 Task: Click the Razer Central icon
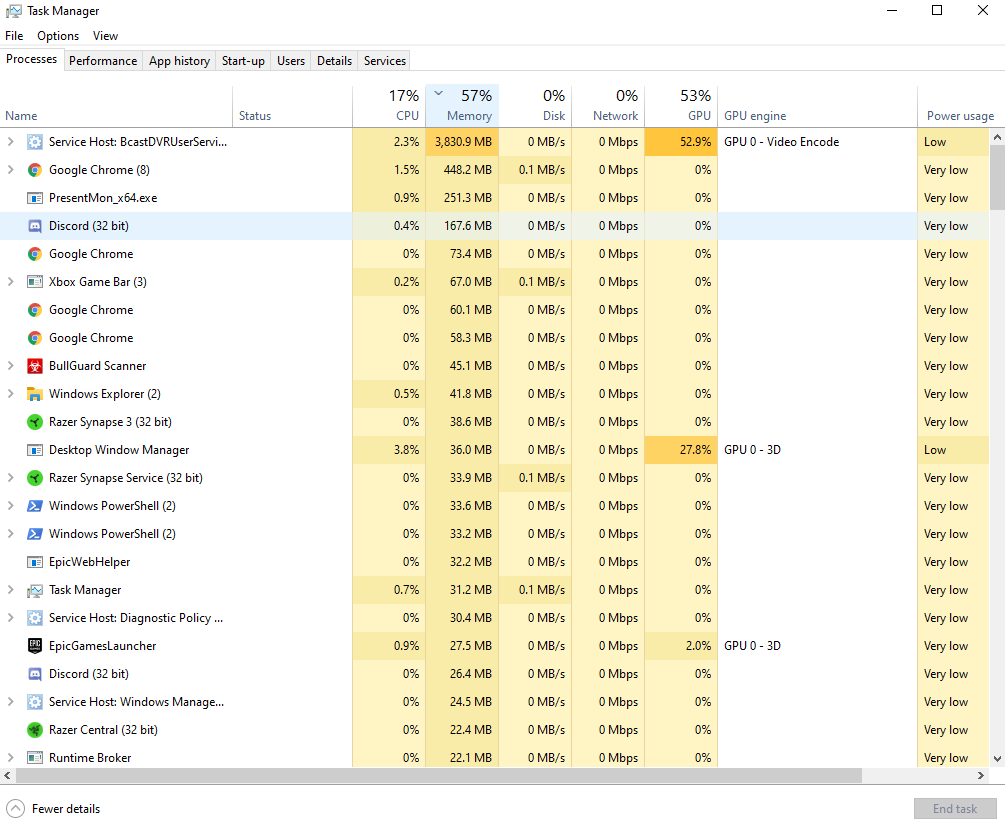click(35, 730)
